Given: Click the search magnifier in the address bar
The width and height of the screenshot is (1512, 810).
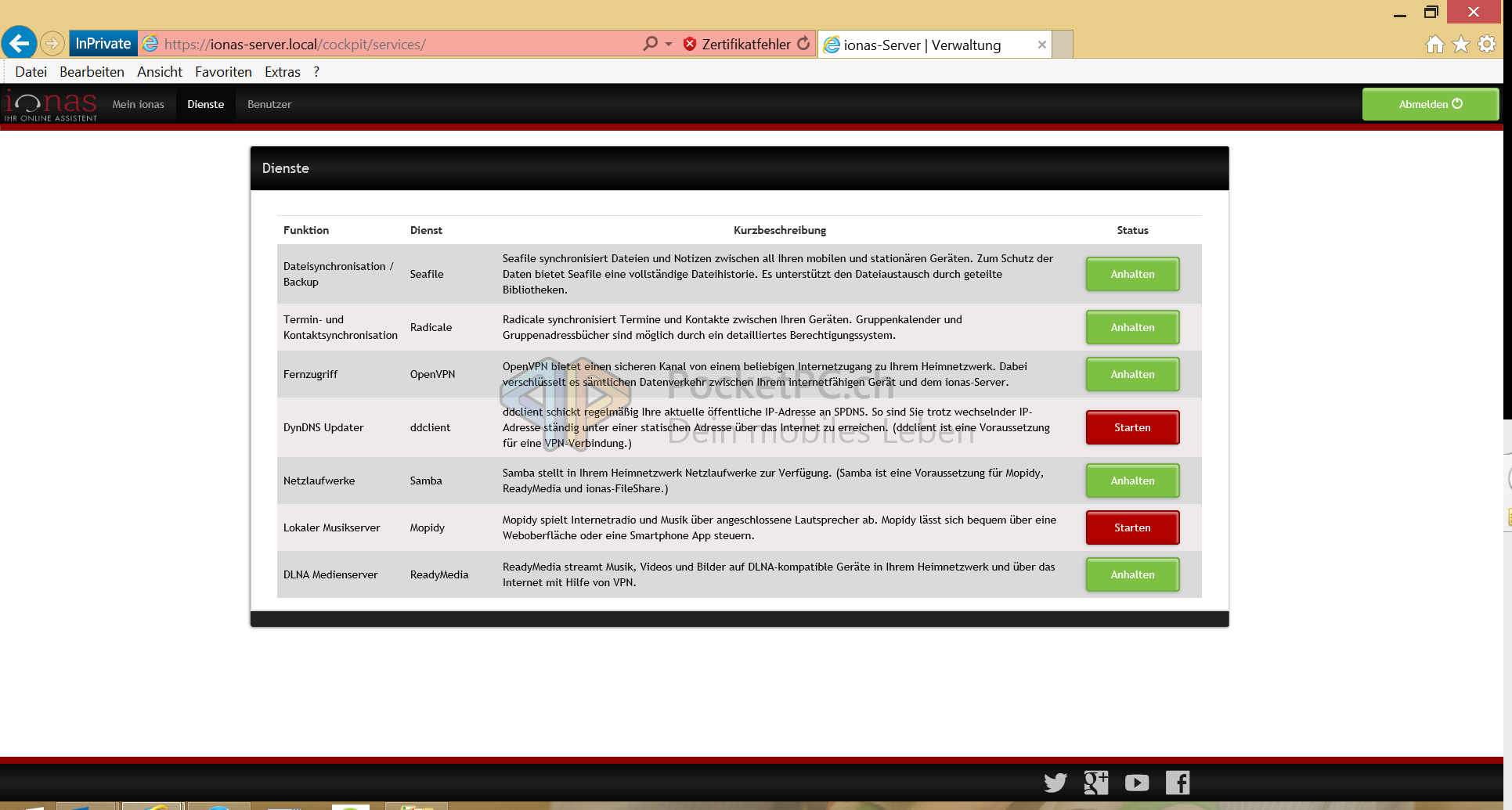Looking at the screenshot, I should tap(650, 44).
